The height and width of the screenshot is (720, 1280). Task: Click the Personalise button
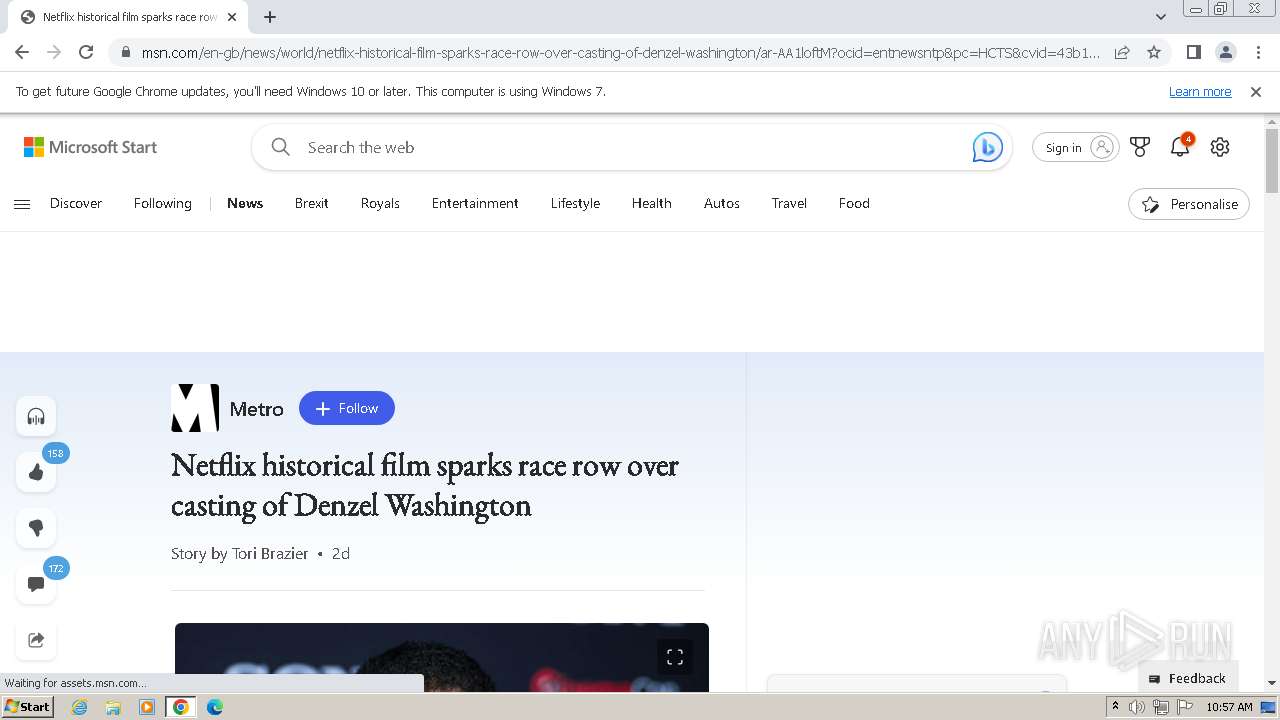pyautogui.click(x=1189, y=204)
